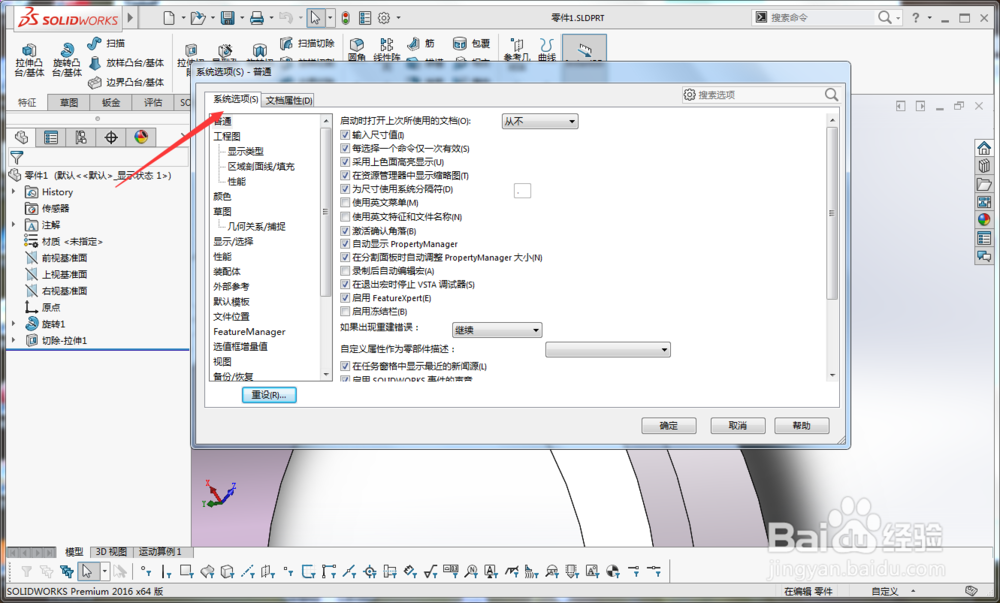Open the 从不 dropdown
The width and height of the screenshot is (1000, 603).
click(x=539, y=120)
